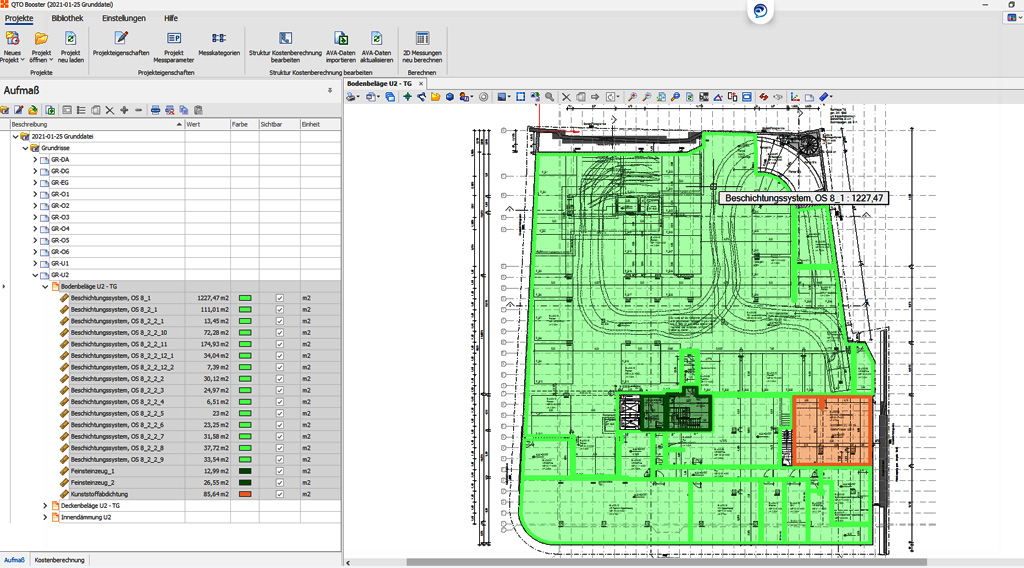This screenshot has width=1024, height=568.
Task: Click the magnifier icon in the drawing toolbar
Action: (x=549, y=97)
